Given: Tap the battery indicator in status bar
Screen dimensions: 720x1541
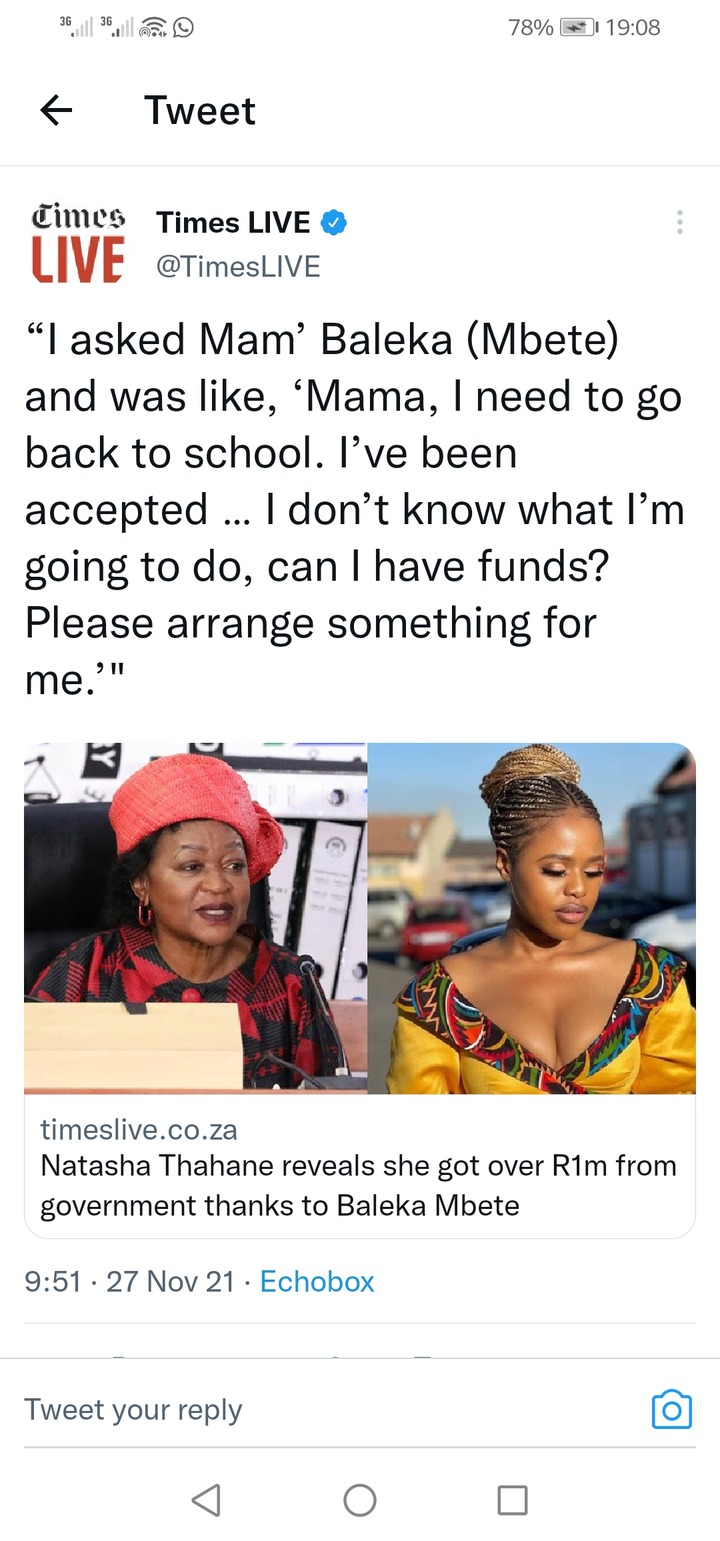Looking at the screenshot, I should click(x=578, y=28).
